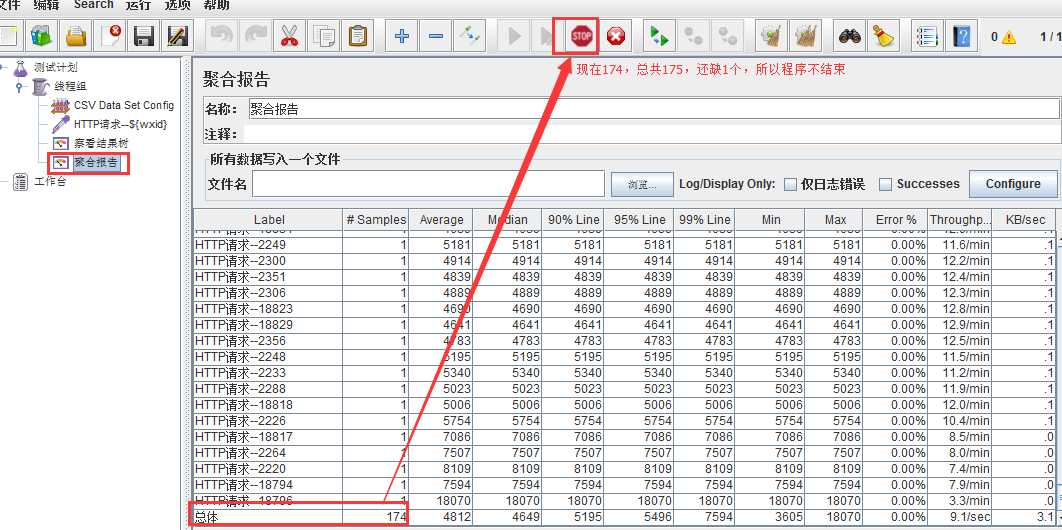Collapse the 线程组 tree node
Viewport: 1062px width, 530px height.
click(19, 87)
